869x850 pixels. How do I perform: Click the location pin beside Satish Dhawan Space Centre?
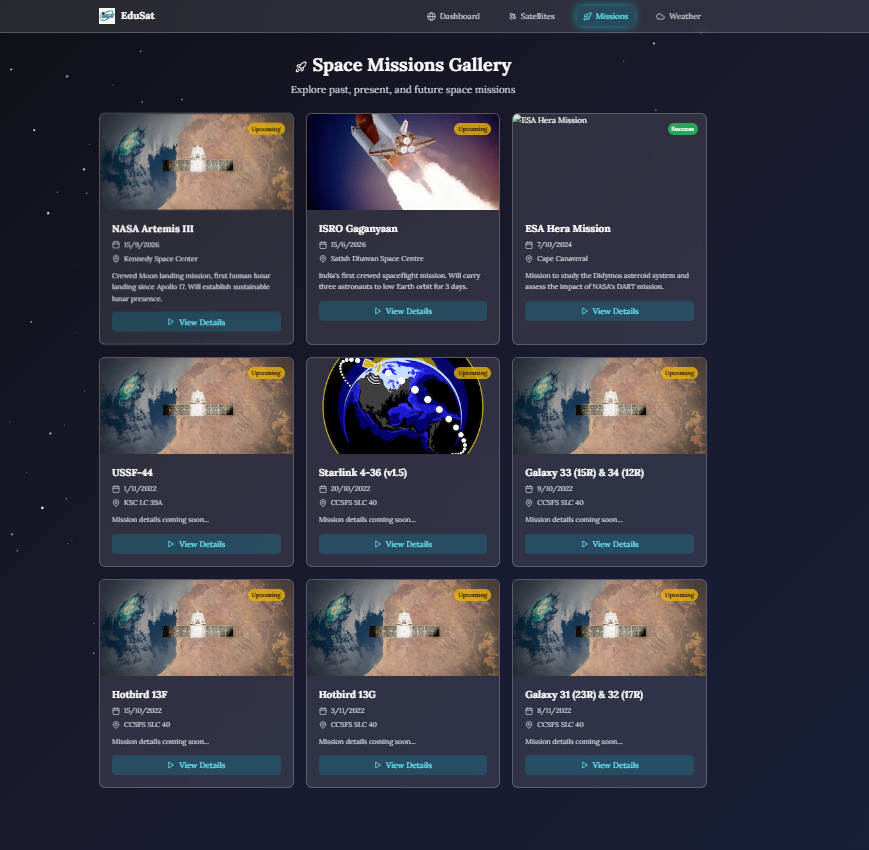coord(323,259)
